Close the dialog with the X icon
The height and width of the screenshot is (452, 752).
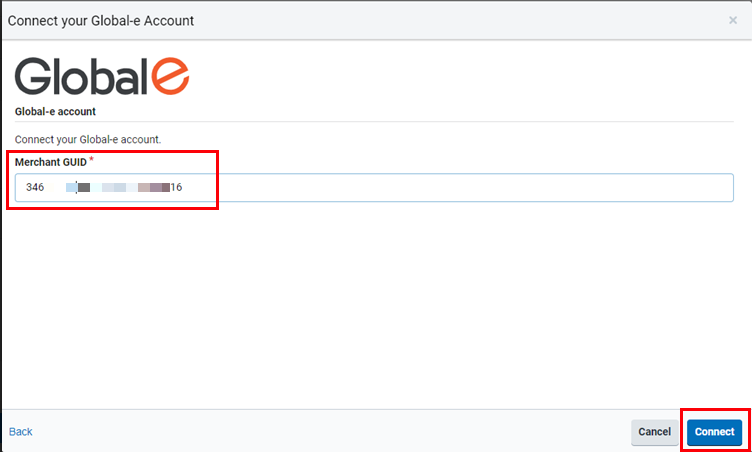click(732, 20)
